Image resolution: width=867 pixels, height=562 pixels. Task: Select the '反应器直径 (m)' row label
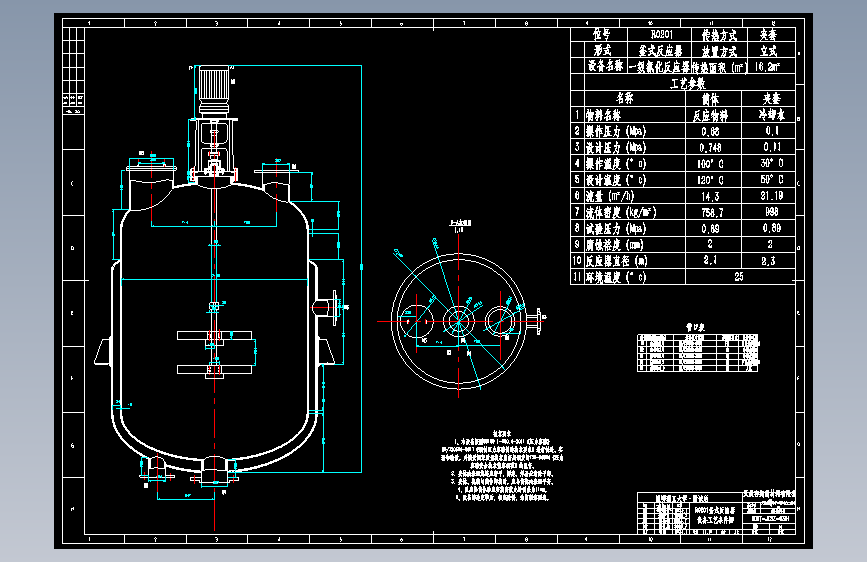coord(617,261)
